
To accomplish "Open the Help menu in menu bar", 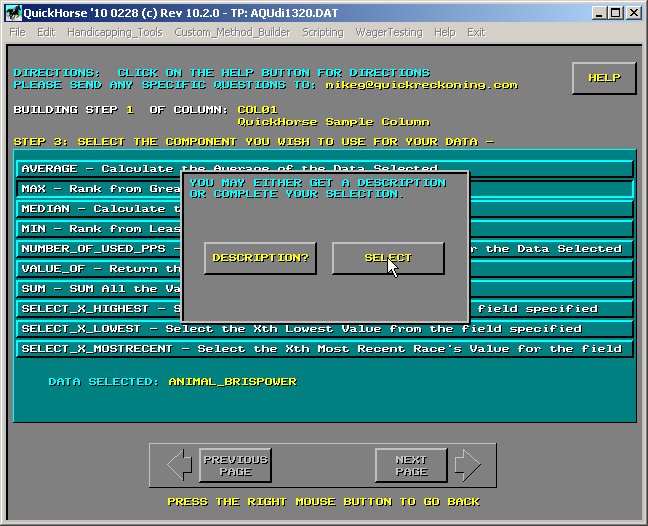I will click(444, 32).
